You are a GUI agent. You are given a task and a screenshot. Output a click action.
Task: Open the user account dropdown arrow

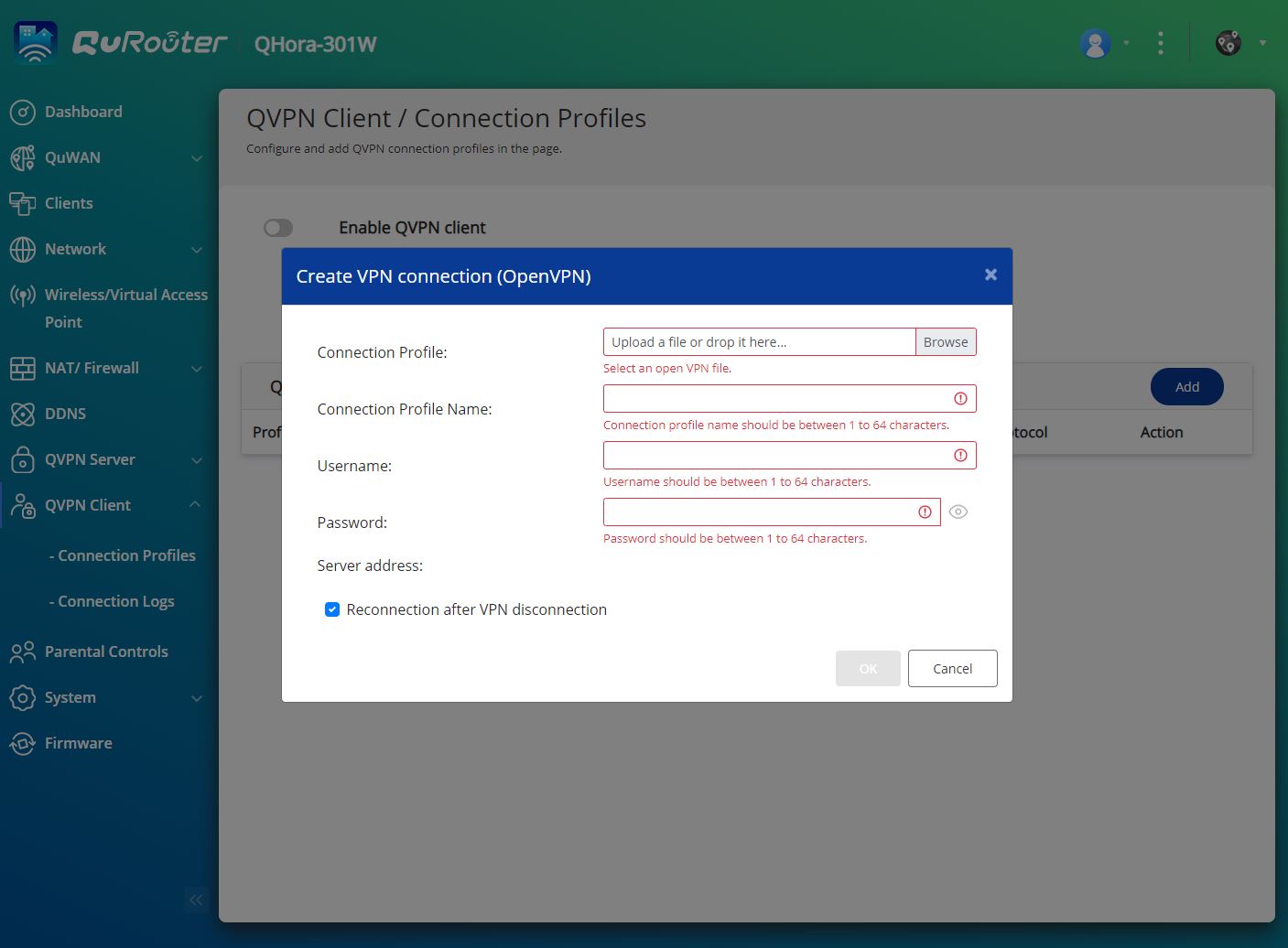click(1126, 43)
